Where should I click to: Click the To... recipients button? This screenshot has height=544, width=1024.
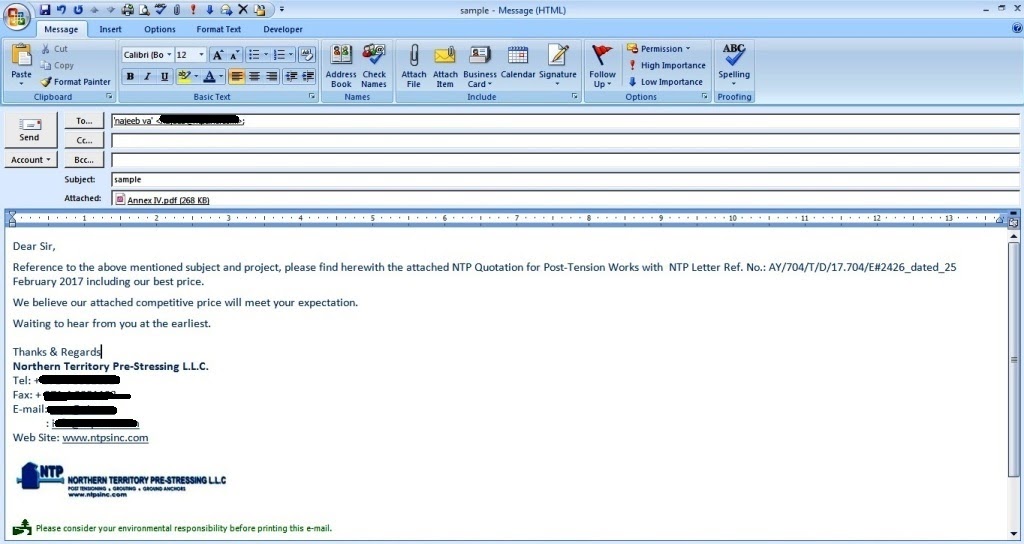pos(84,121)
